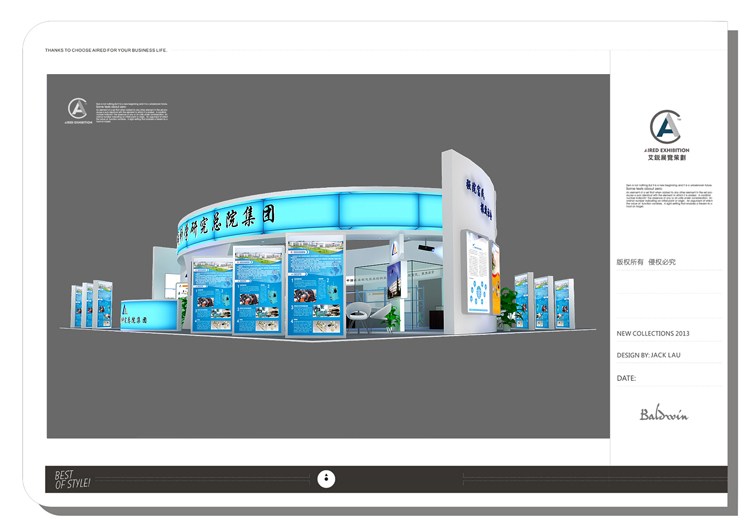Select the leftmost group of display stands
Screen dimensions: 750x528
tap(91, 306)
